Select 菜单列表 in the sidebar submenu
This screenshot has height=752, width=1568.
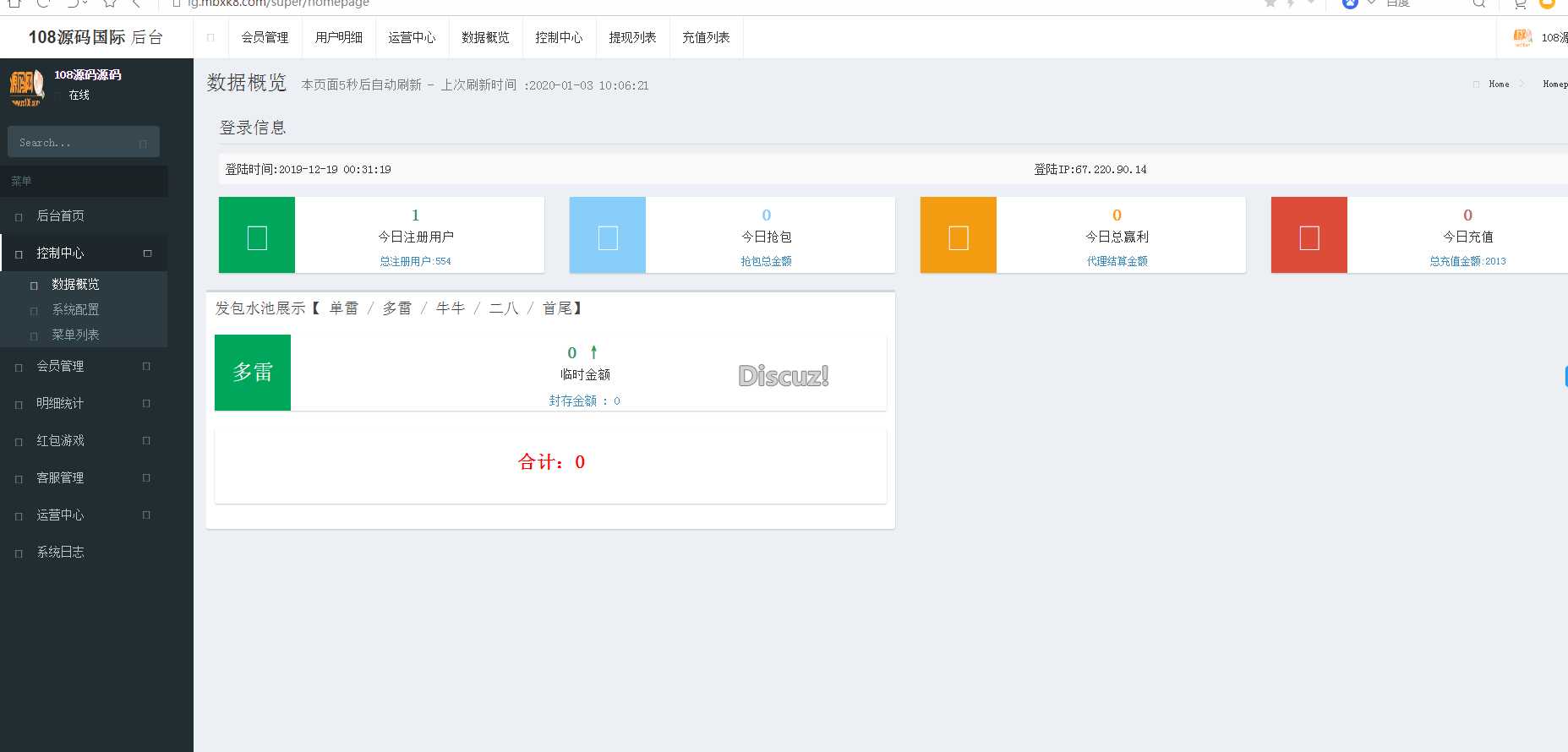coord(75,335)
